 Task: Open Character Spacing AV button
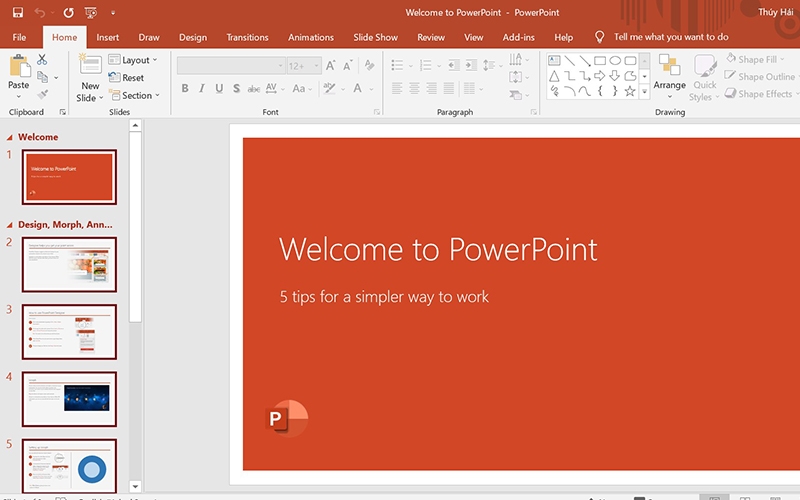[x=274, y=88]
